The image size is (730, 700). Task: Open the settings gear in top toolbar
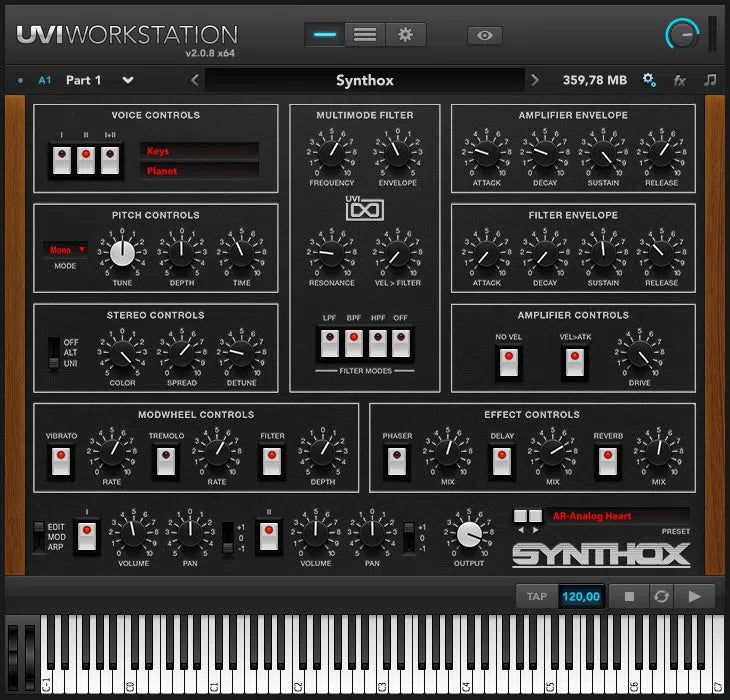coord(405,34)
